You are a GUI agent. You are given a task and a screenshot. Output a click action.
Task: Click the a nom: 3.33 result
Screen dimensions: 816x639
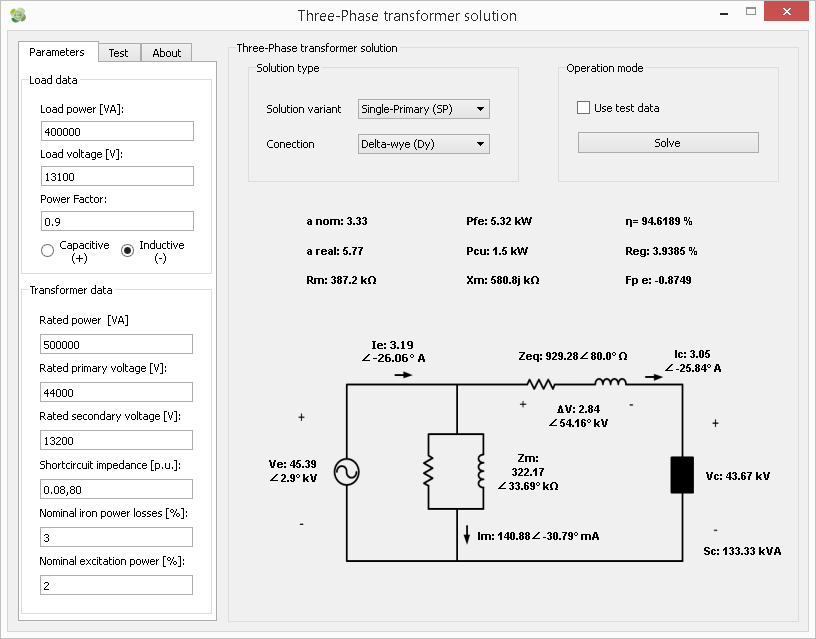tap(337, 221)
